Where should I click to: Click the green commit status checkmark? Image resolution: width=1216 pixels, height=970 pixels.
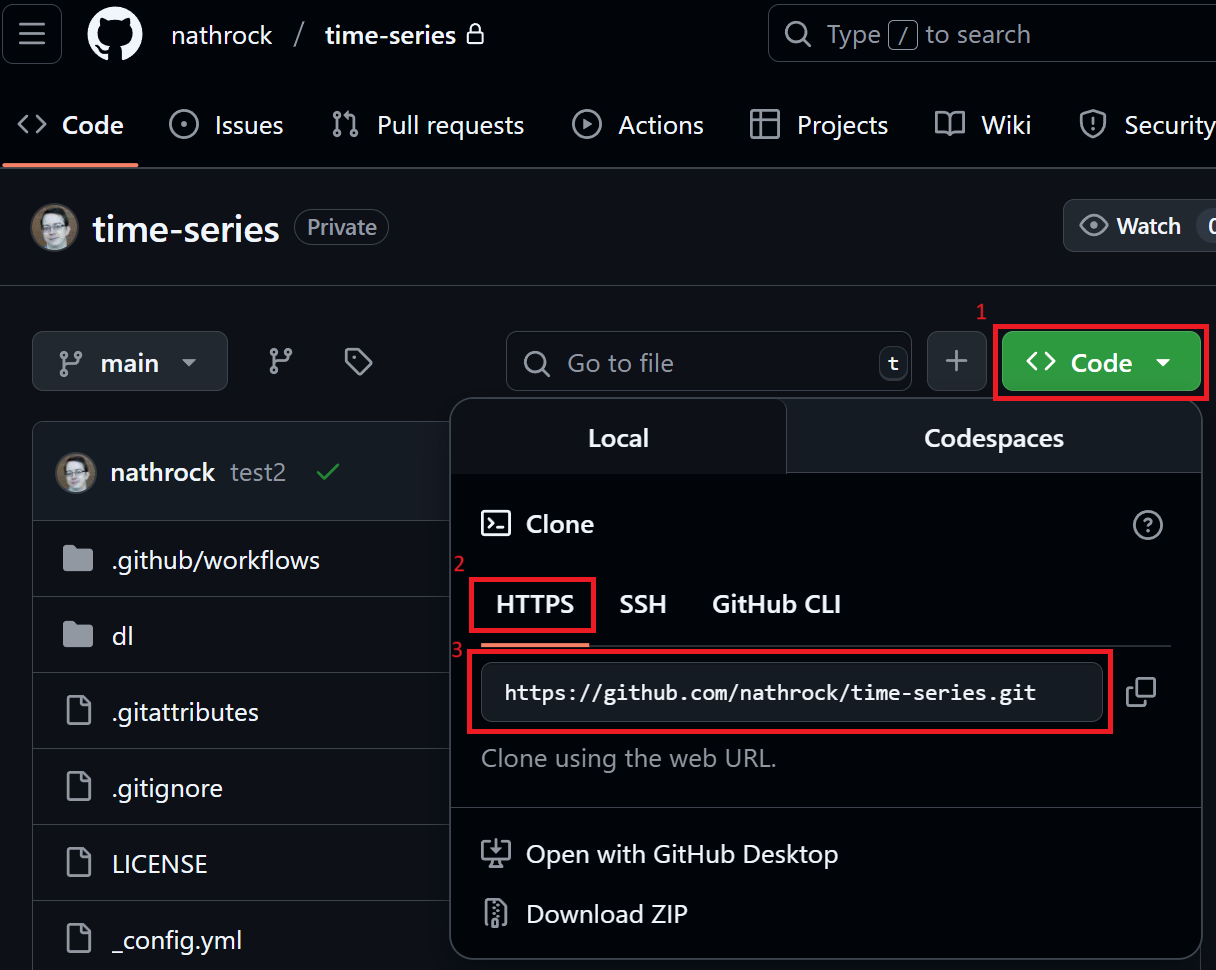click(327, 472)
